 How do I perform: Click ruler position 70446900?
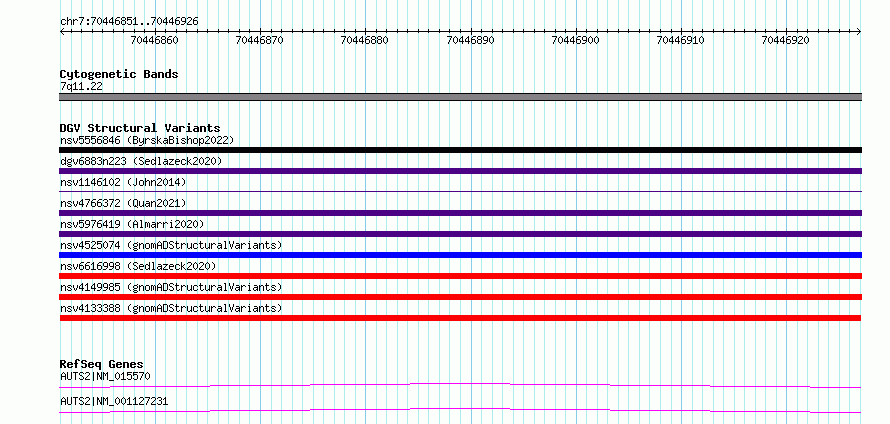[x=576, y=40]
